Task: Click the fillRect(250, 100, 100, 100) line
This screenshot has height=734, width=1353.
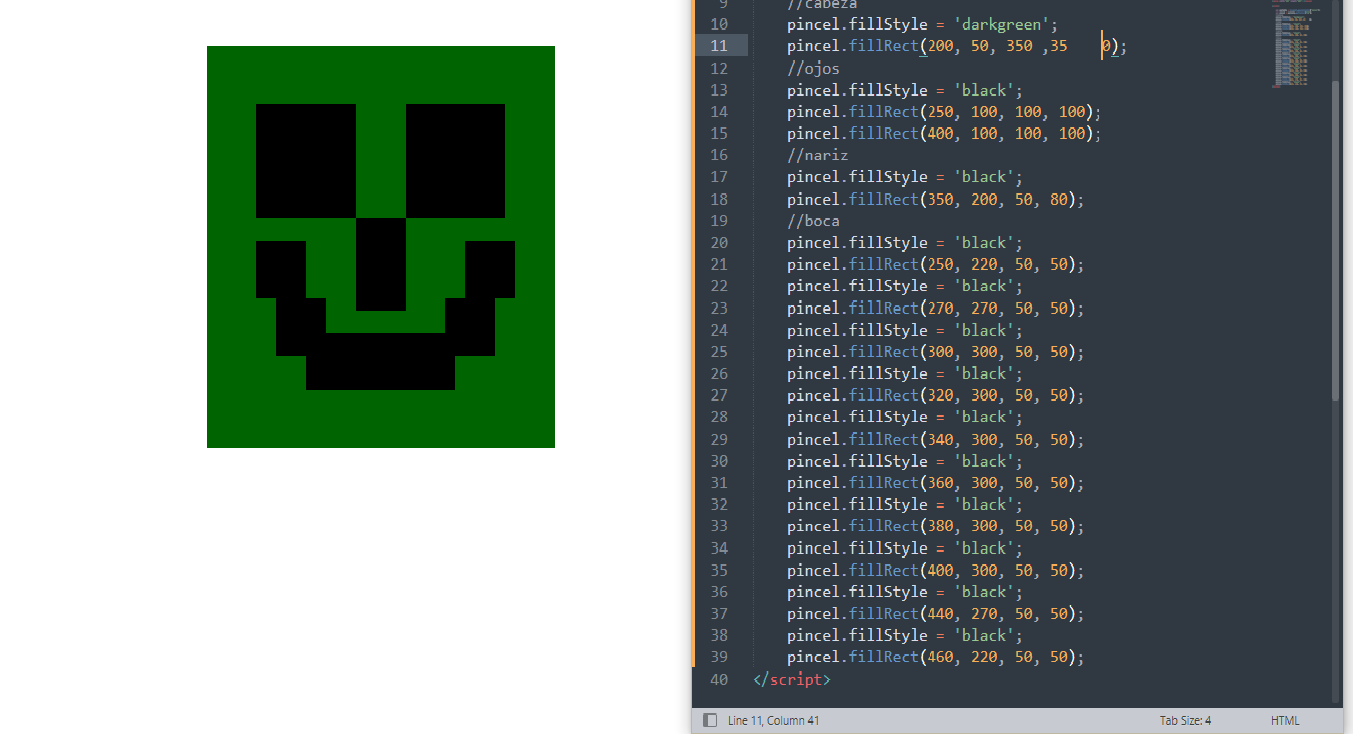Action: click(x=944, y=112)
